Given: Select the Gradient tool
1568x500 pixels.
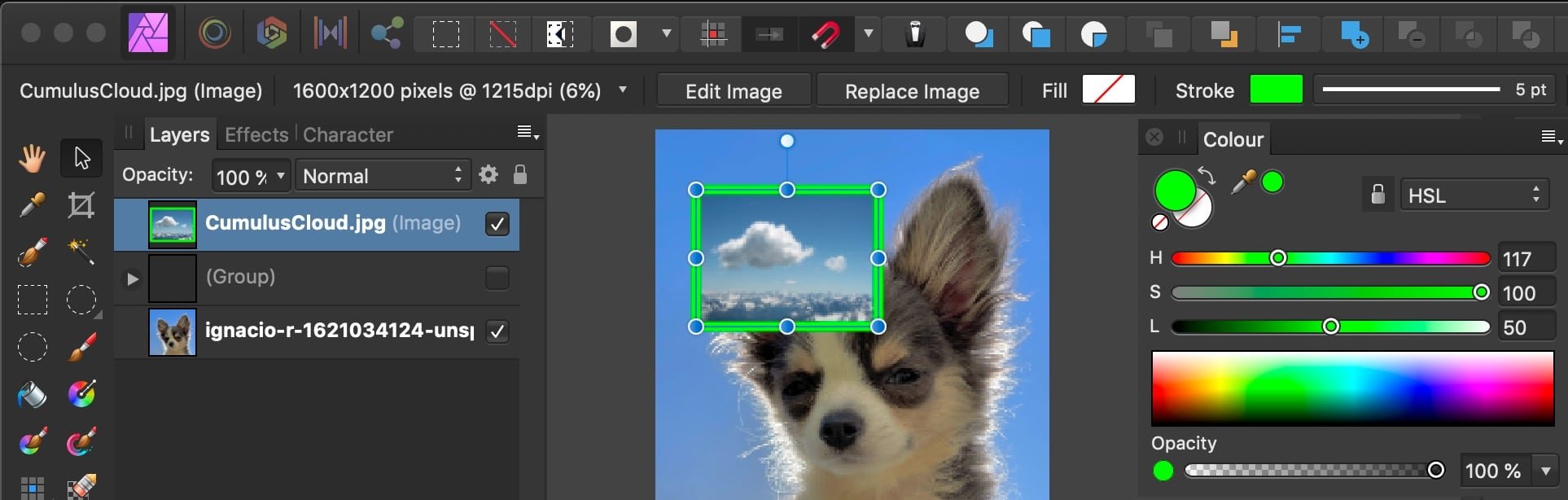Looking at the screenshot, I should pos(81,395).
